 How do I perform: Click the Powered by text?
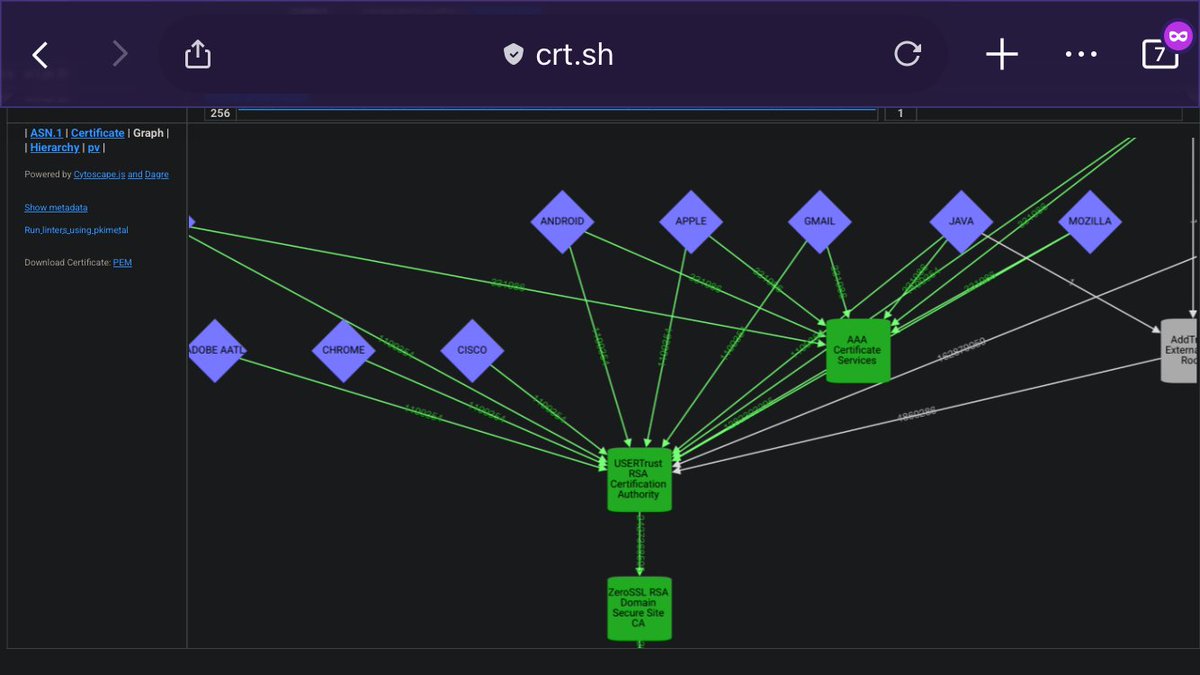click(48, 174)
